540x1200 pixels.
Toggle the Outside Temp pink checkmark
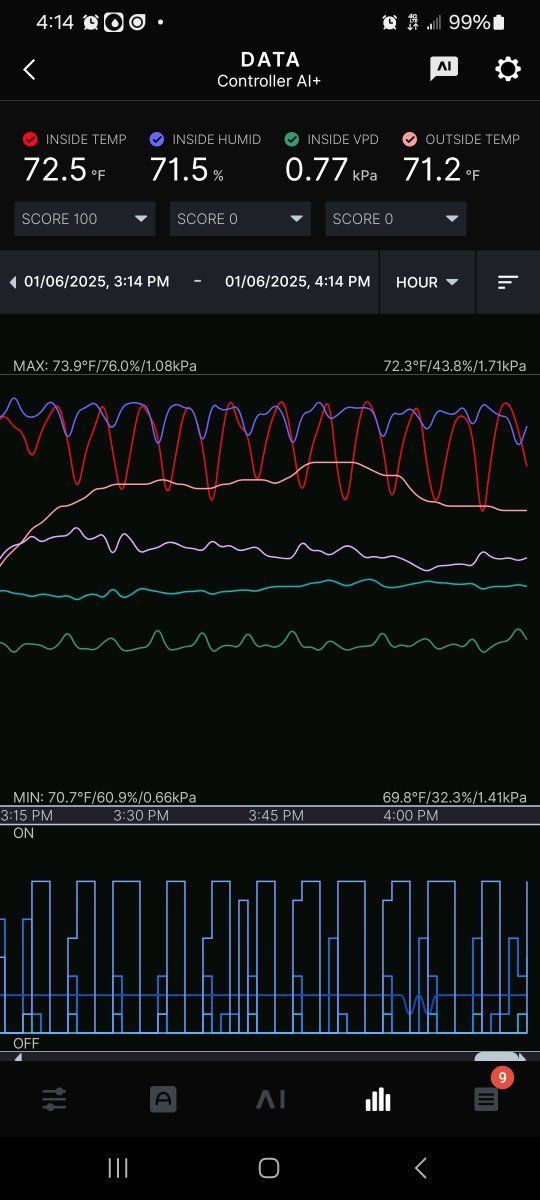(410, 140)
